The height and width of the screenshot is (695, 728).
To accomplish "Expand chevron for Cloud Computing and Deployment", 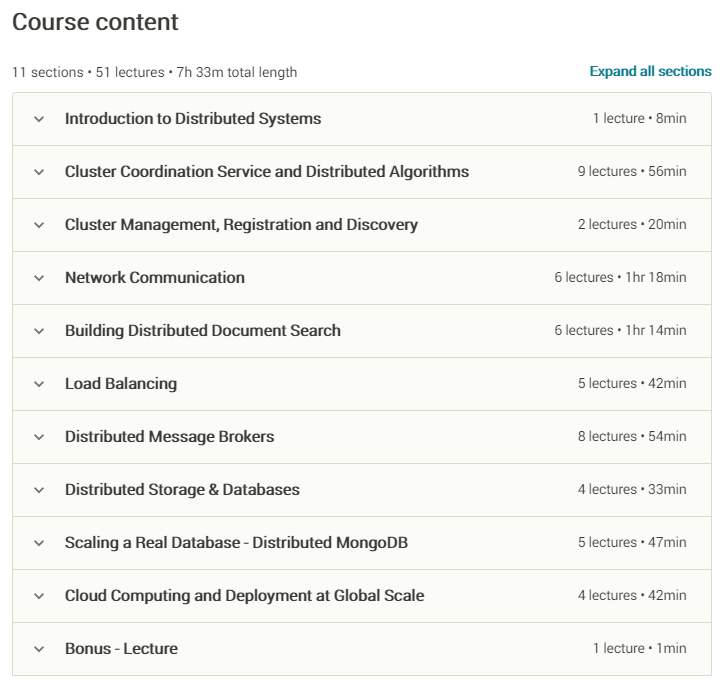I will pyautogui.click(x=39, y=596).
